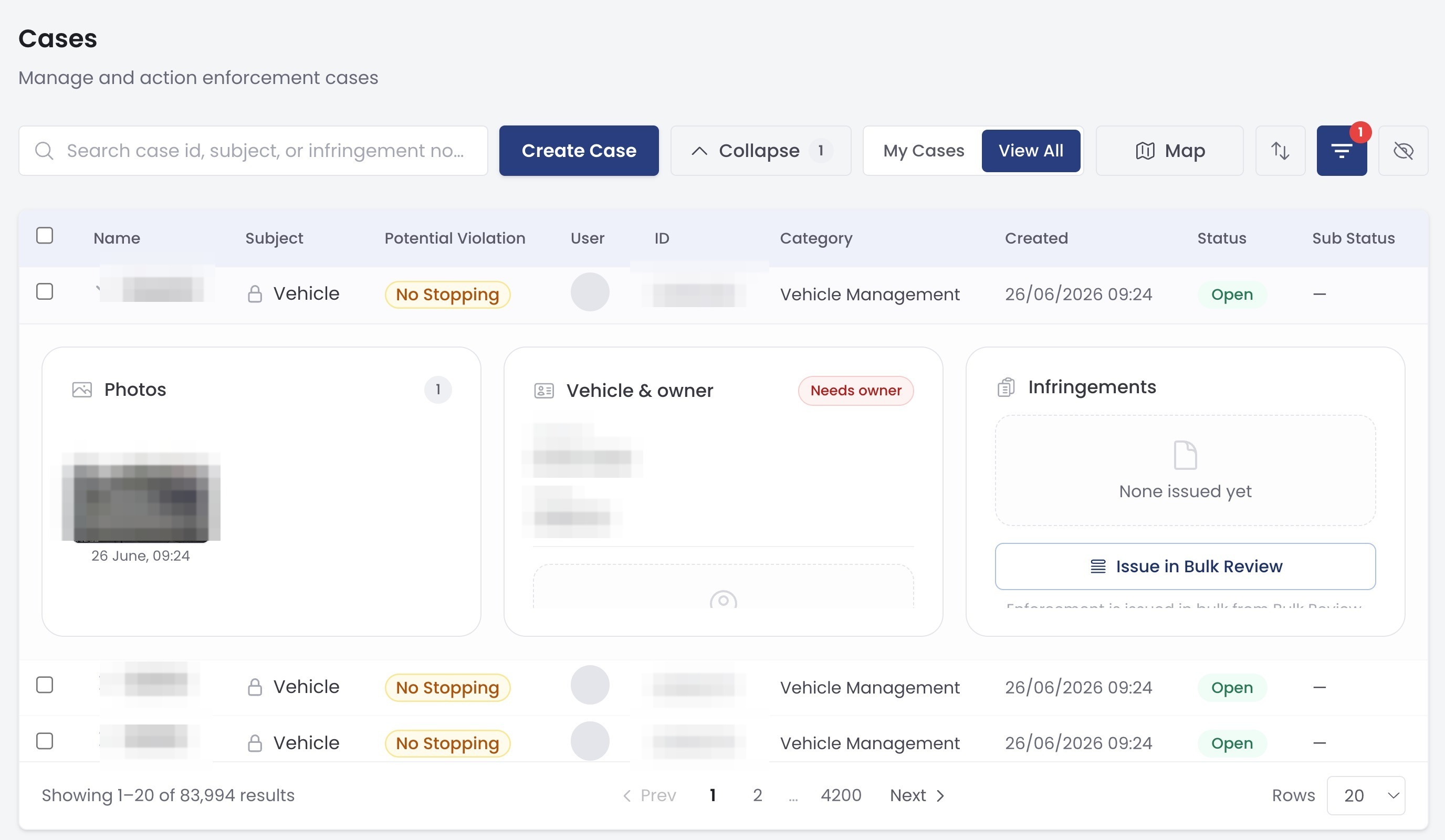The height and width of the screenshot is (840, 1445).
Task: Click the Create Case button
Action: 579,151
